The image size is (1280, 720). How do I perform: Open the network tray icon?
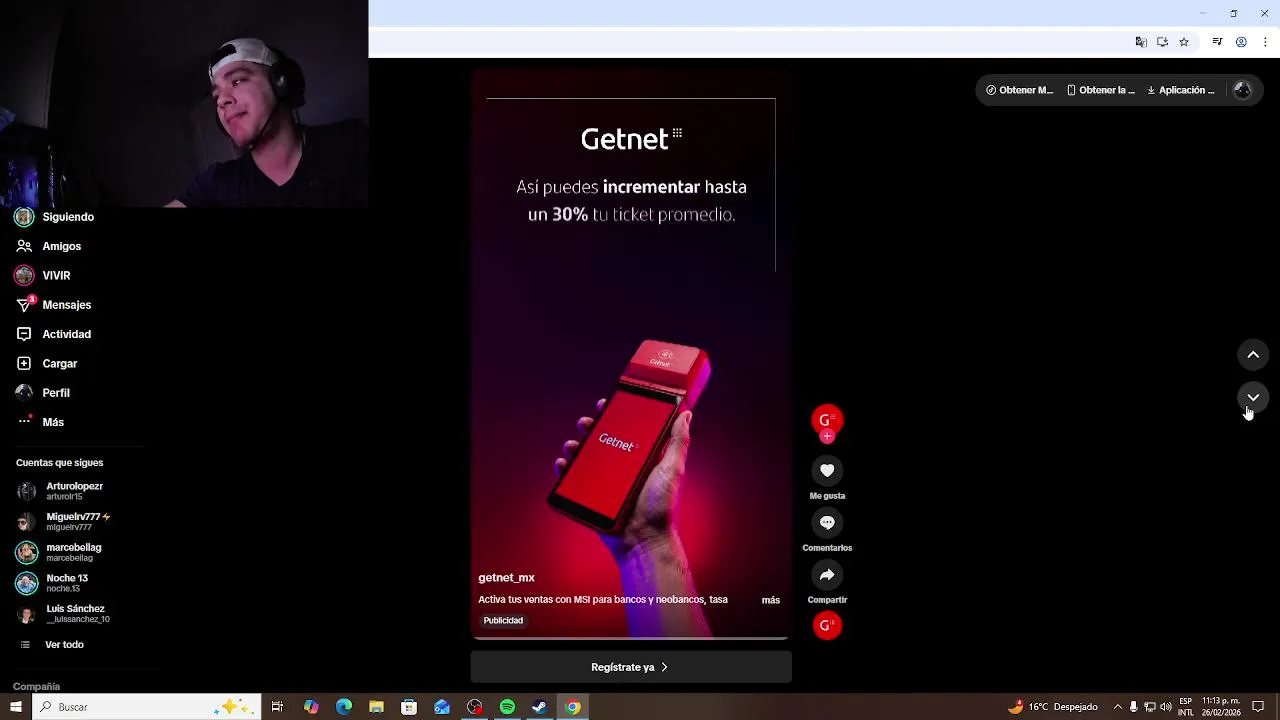[1150, 707]
